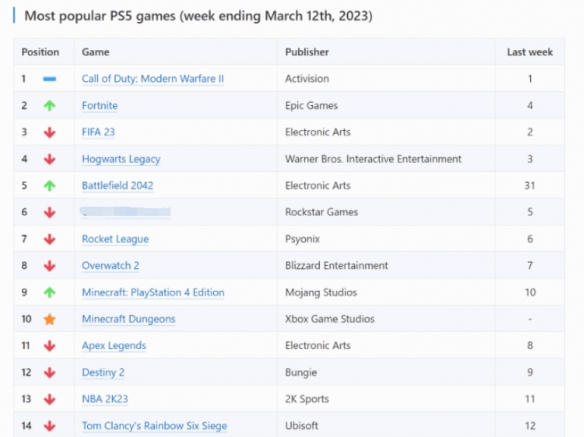Click the red down arrow next to Rainbow Six Siege

pyautogui.click(x=50, y=426)
